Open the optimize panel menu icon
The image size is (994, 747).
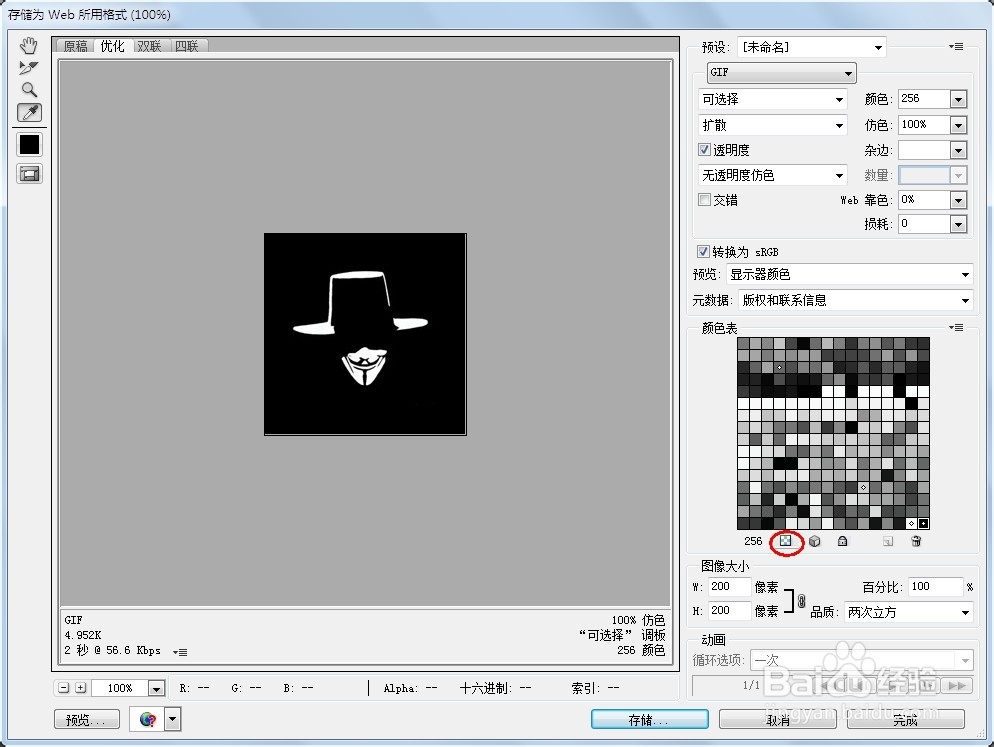957,46
